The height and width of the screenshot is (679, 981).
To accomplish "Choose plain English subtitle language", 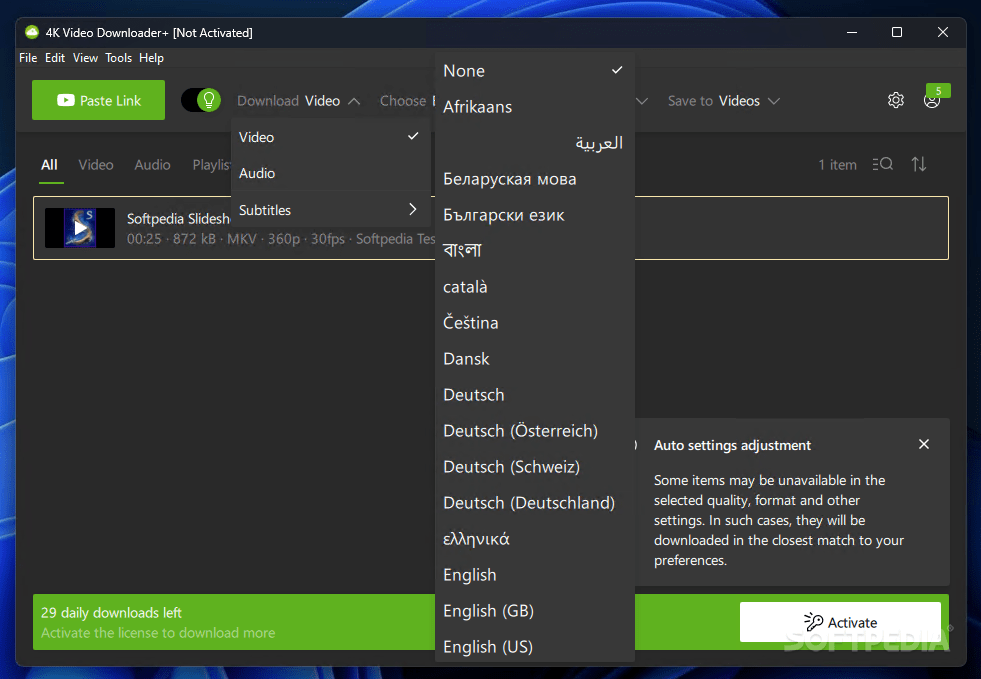I will 534,574.
